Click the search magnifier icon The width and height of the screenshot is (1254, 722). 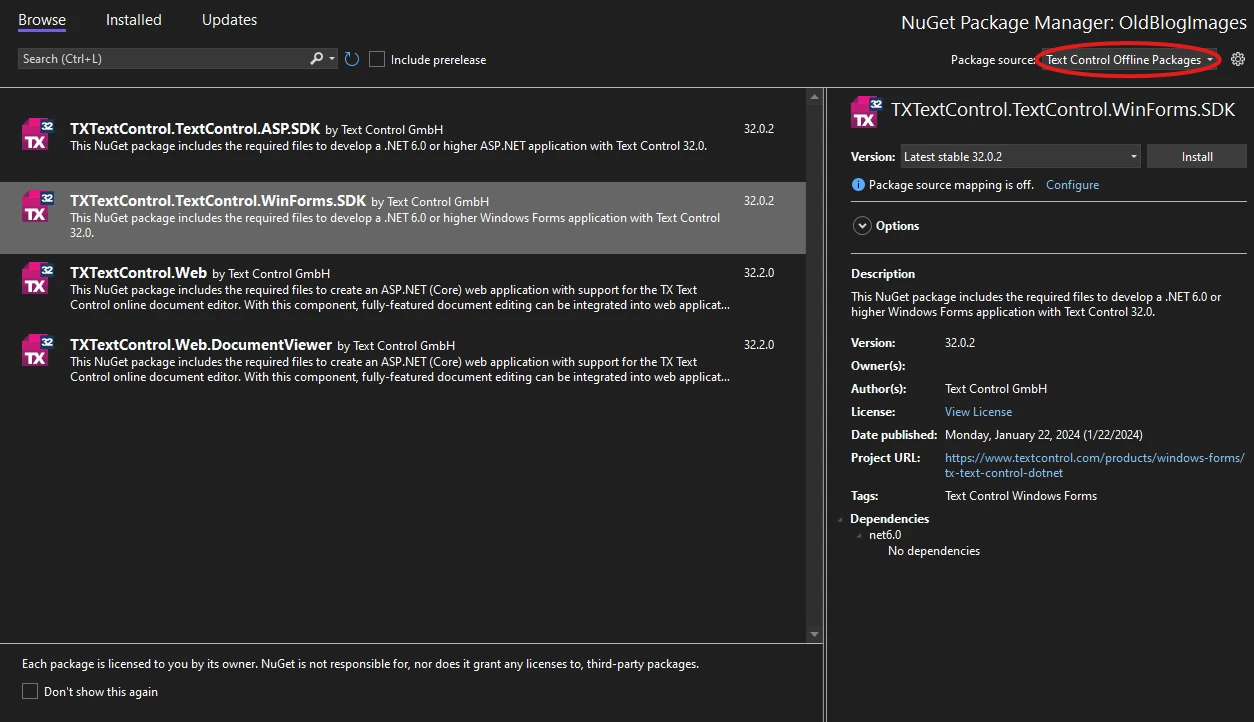(317, 59)
